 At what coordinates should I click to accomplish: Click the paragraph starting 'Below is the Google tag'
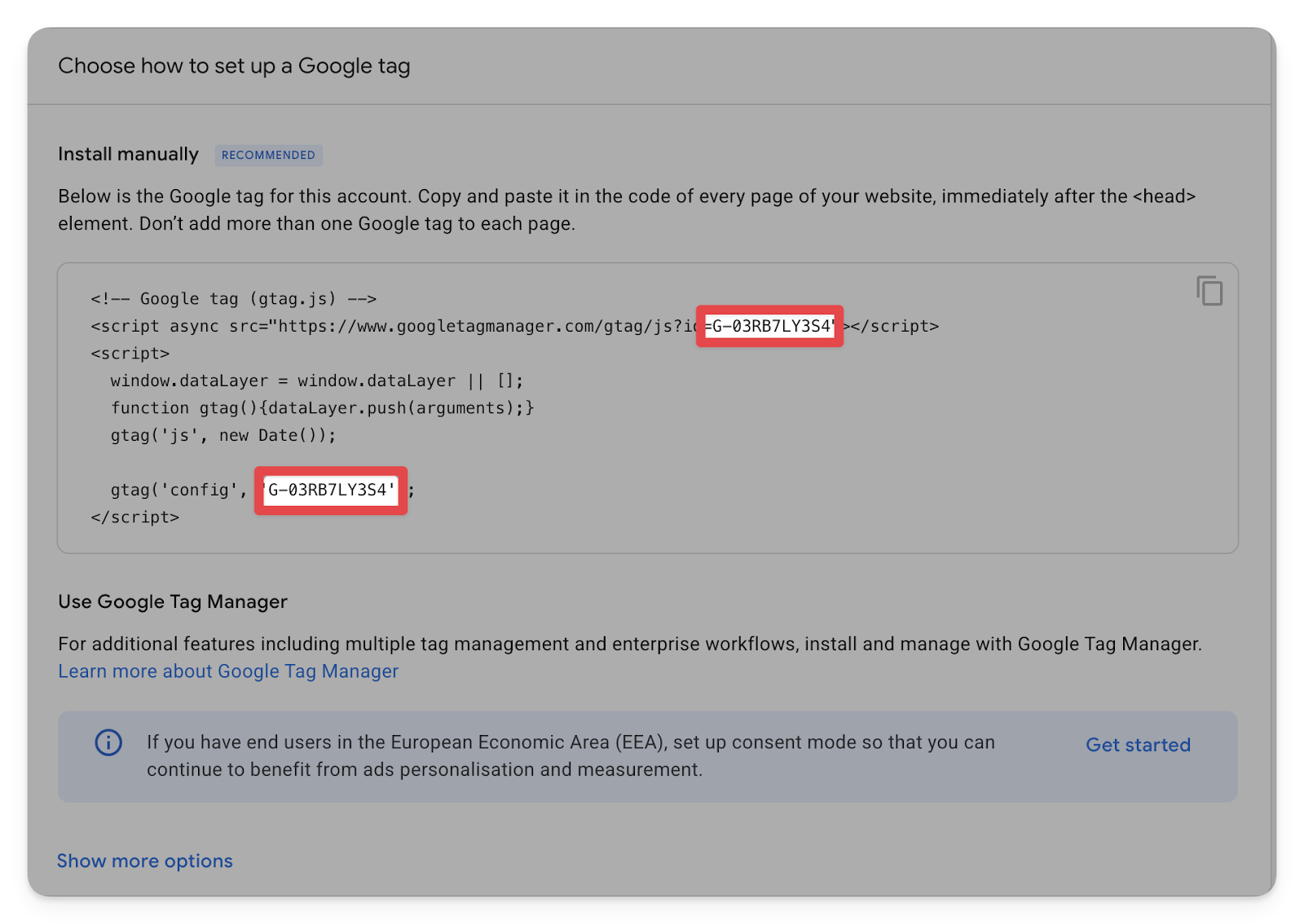tap(626, 209)
